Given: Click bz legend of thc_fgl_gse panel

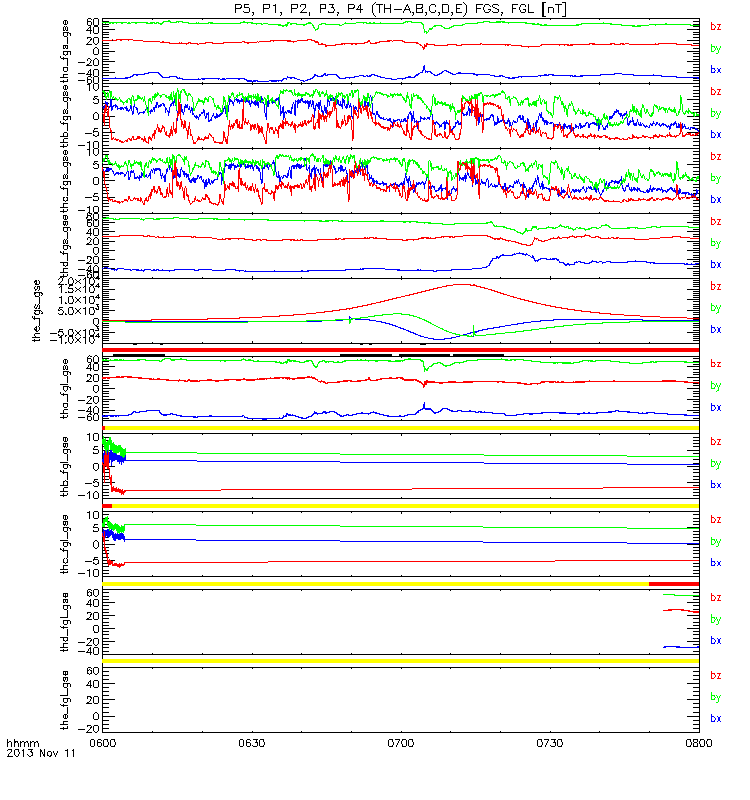Looking at the screenshot, I should [715, 519].
